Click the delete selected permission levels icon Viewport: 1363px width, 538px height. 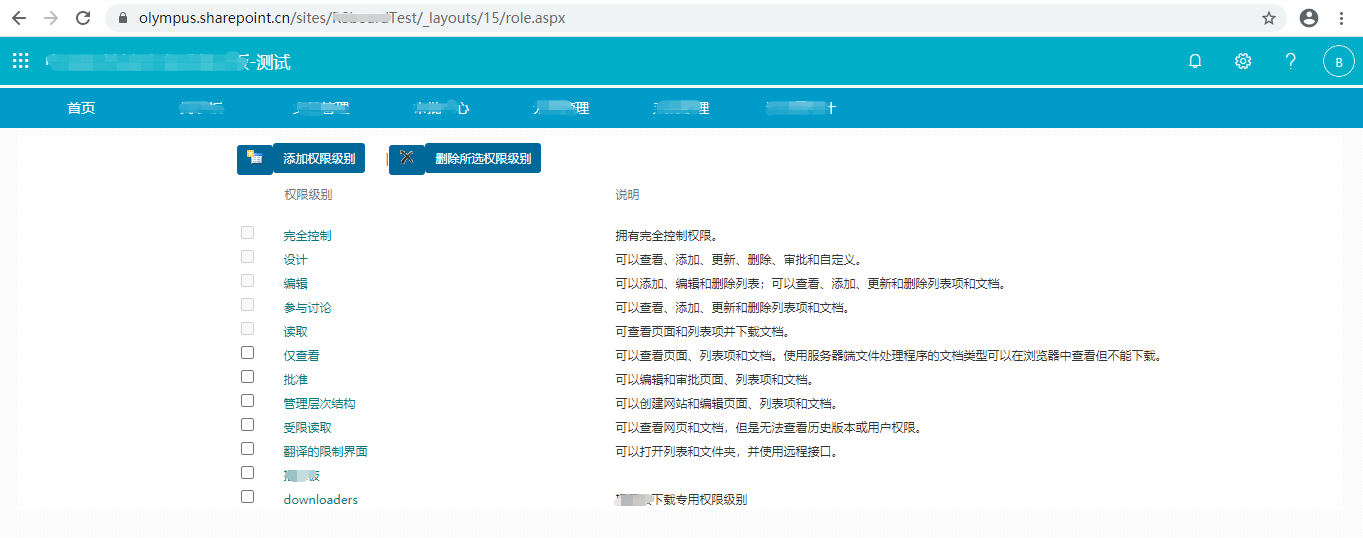(406, 159)
